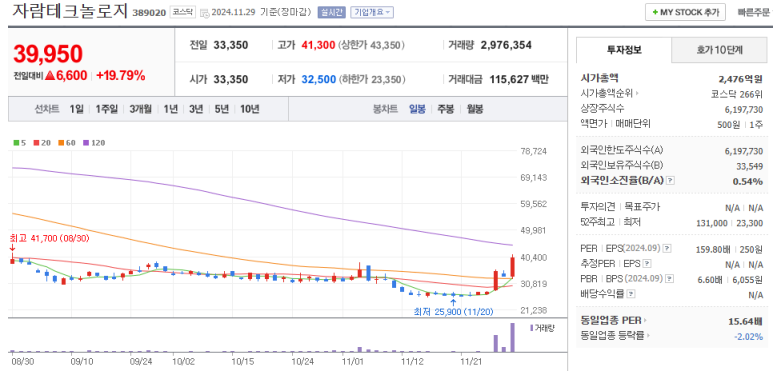
Task: Click the help icon next to PBR BPS(2024.09)
Action: (x=669, y=279)
